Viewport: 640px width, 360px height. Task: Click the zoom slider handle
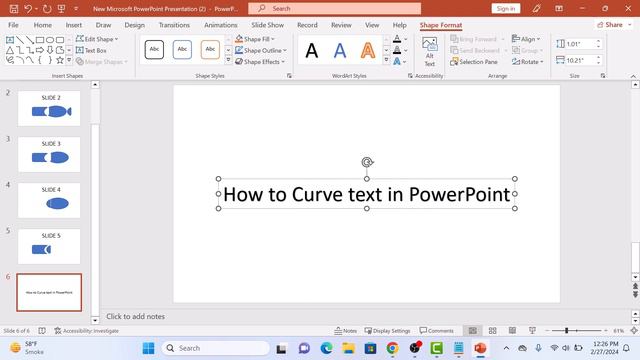pyautogui.click(x=567, y=331)
